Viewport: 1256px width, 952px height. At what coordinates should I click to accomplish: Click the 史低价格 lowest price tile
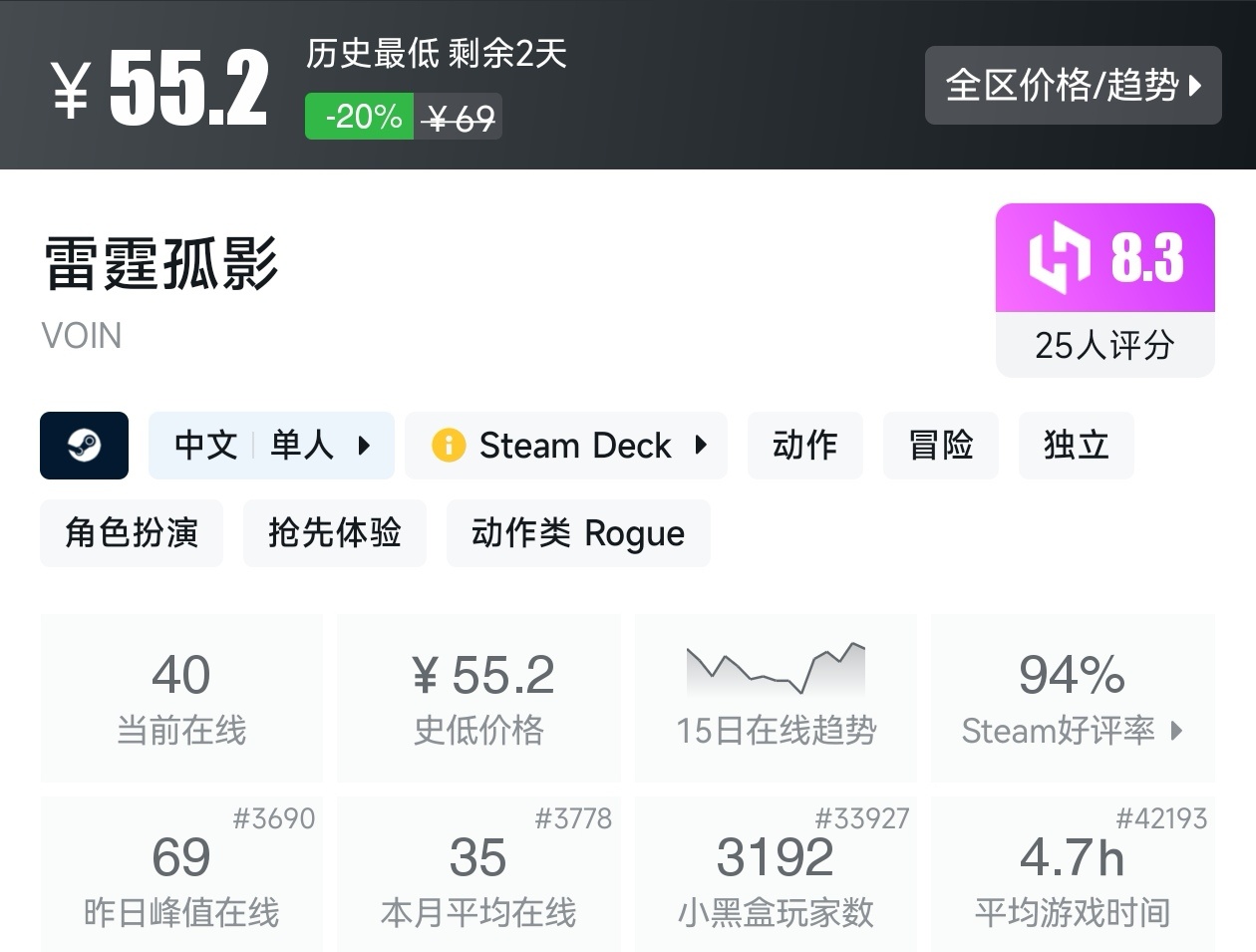coord(478,698)
